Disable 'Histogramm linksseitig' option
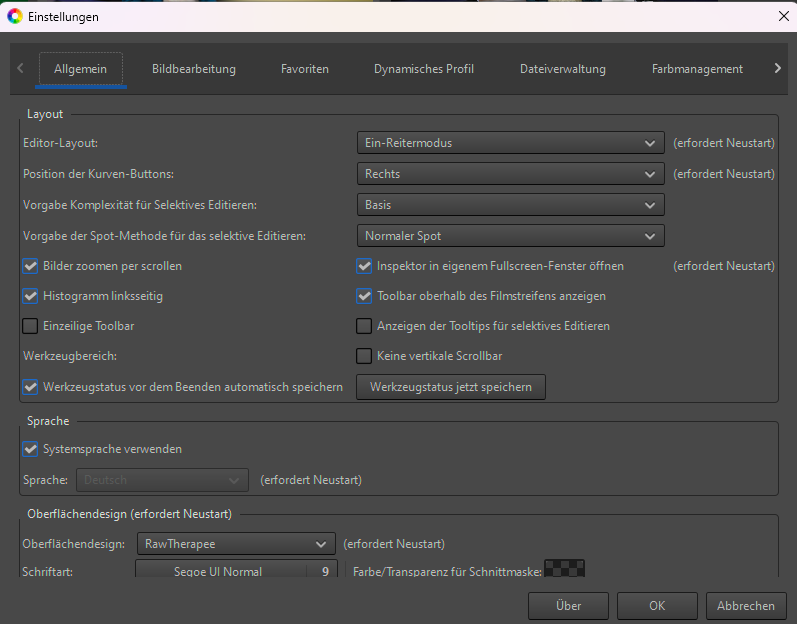This screenshot has width=797, height=624. pos(30,296)
